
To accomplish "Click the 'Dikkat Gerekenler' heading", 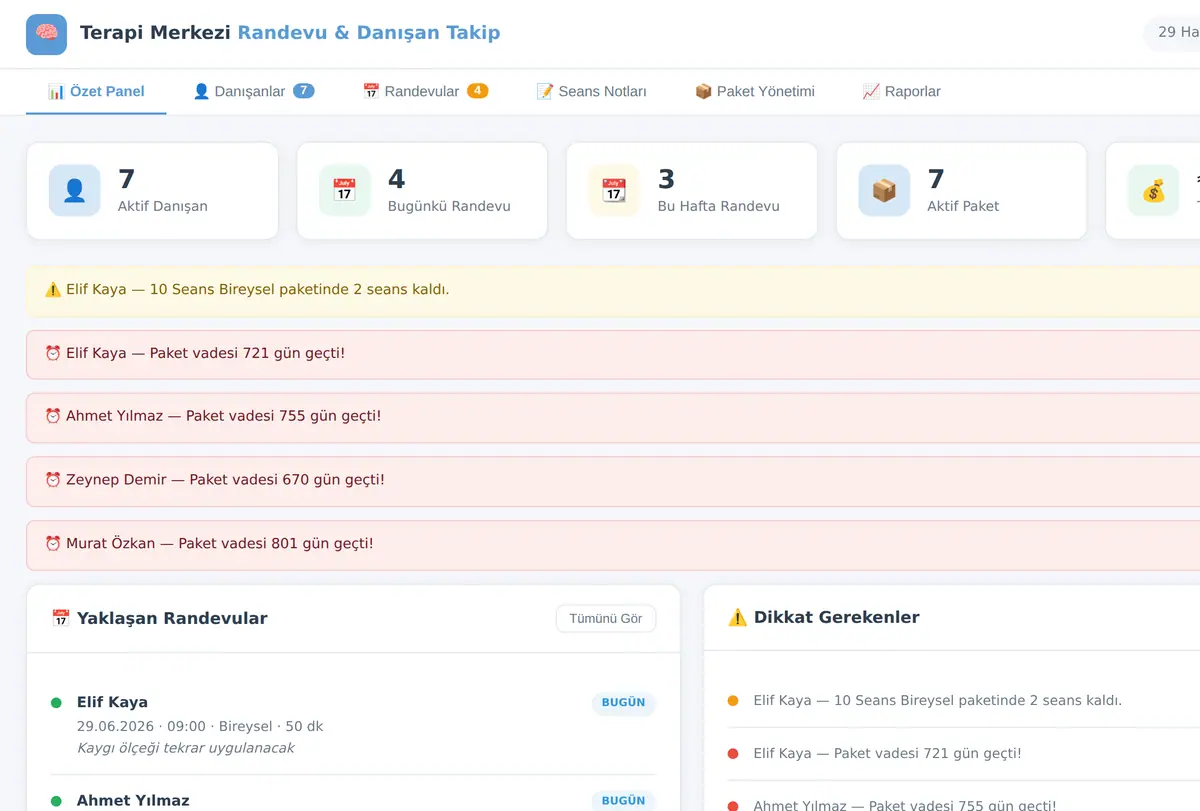I will point(837,618).
